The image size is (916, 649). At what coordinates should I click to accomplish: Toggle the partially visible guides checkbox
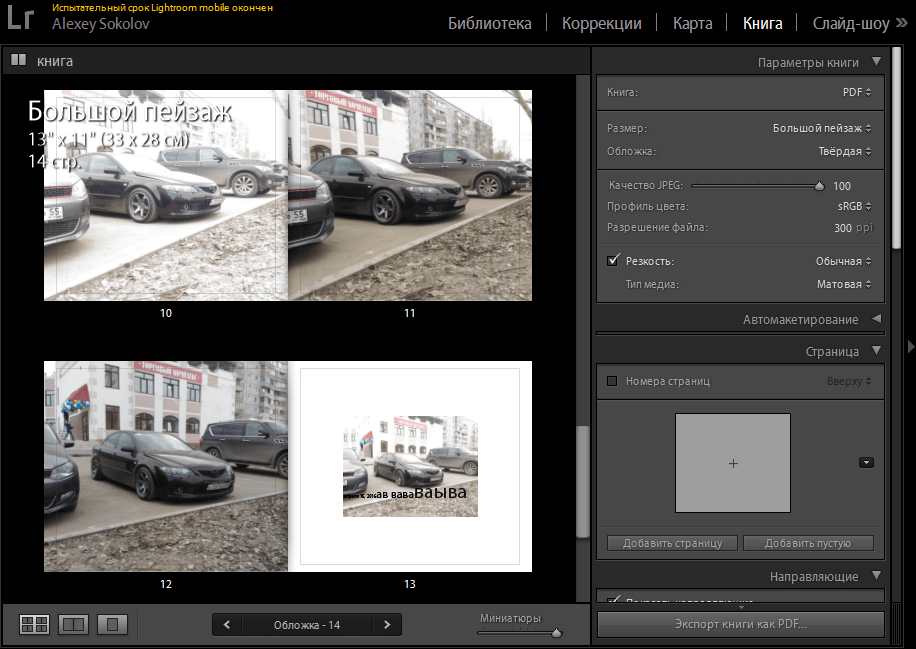point(613,599)
